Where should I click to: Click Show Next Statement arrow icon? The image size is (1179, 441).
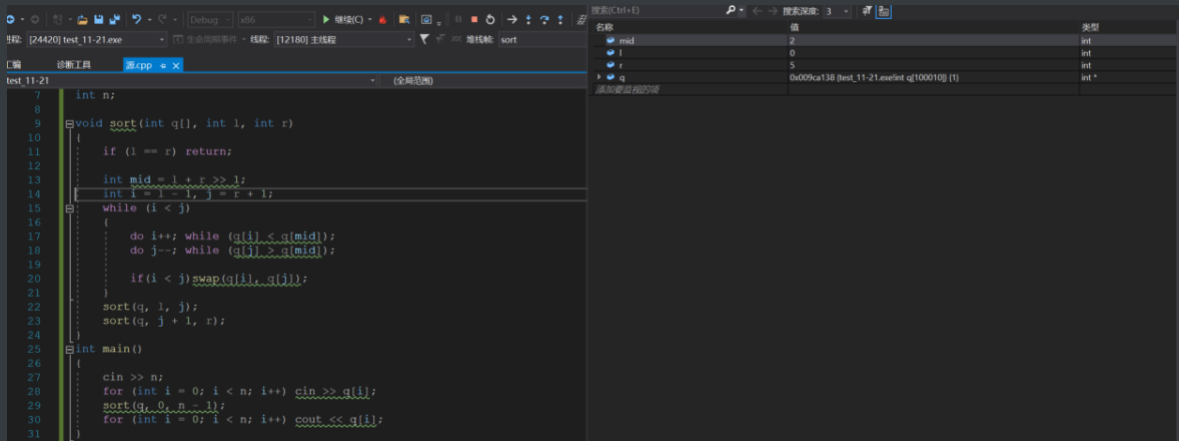click(x=512, y=19)
